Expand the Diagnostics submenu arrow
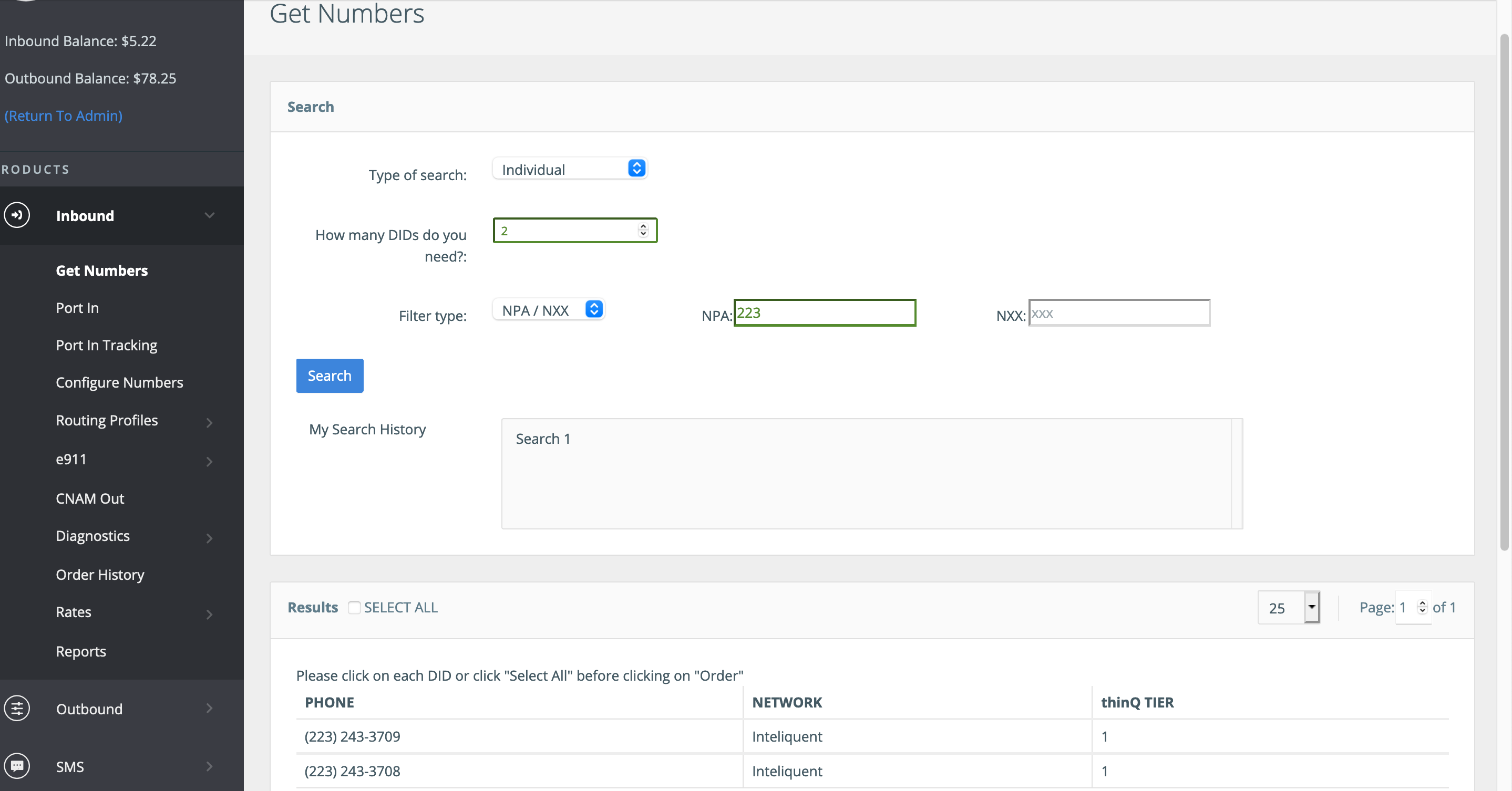 [210, 538]
